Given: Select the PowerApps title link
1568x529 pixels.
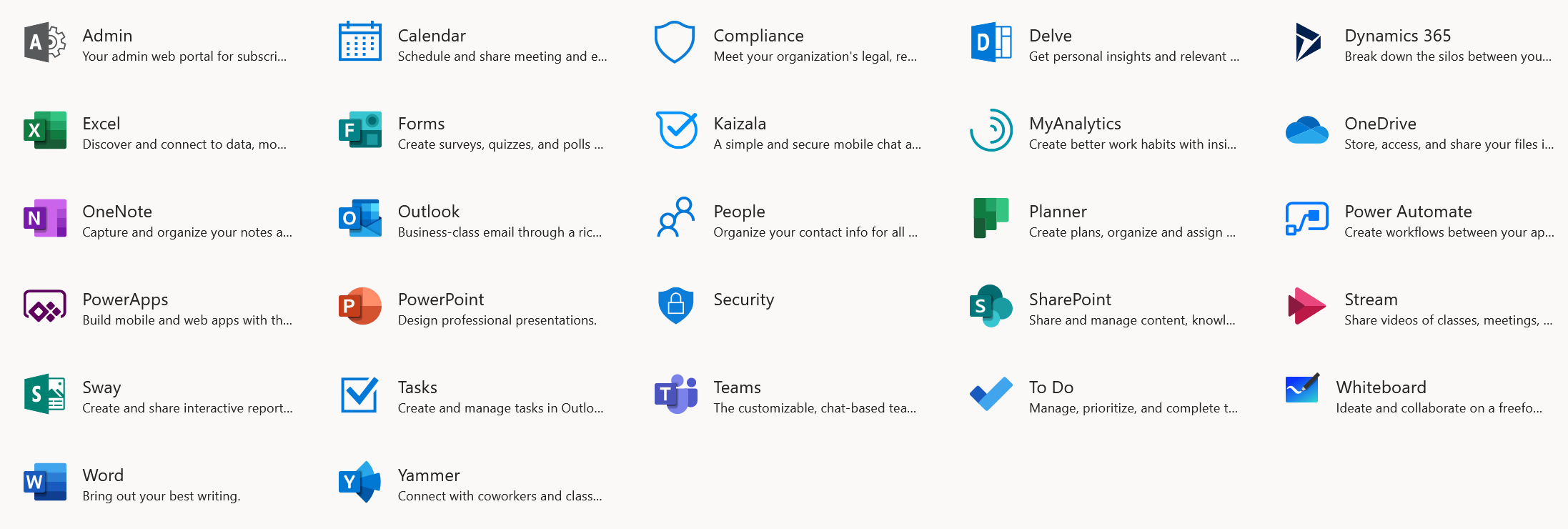Looking at the screenshot, I should (x=125, y=300).
